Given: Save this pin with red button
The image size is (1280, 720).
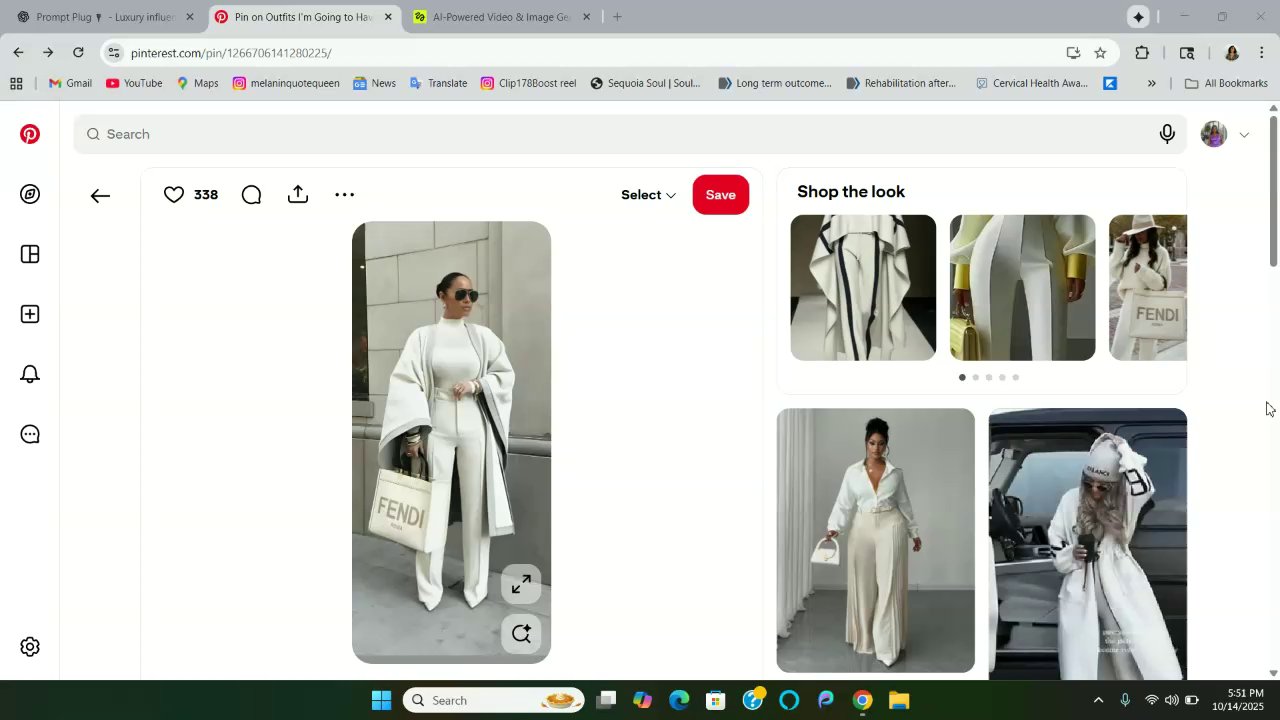Looking at the screenshot, I should (721, 195).
